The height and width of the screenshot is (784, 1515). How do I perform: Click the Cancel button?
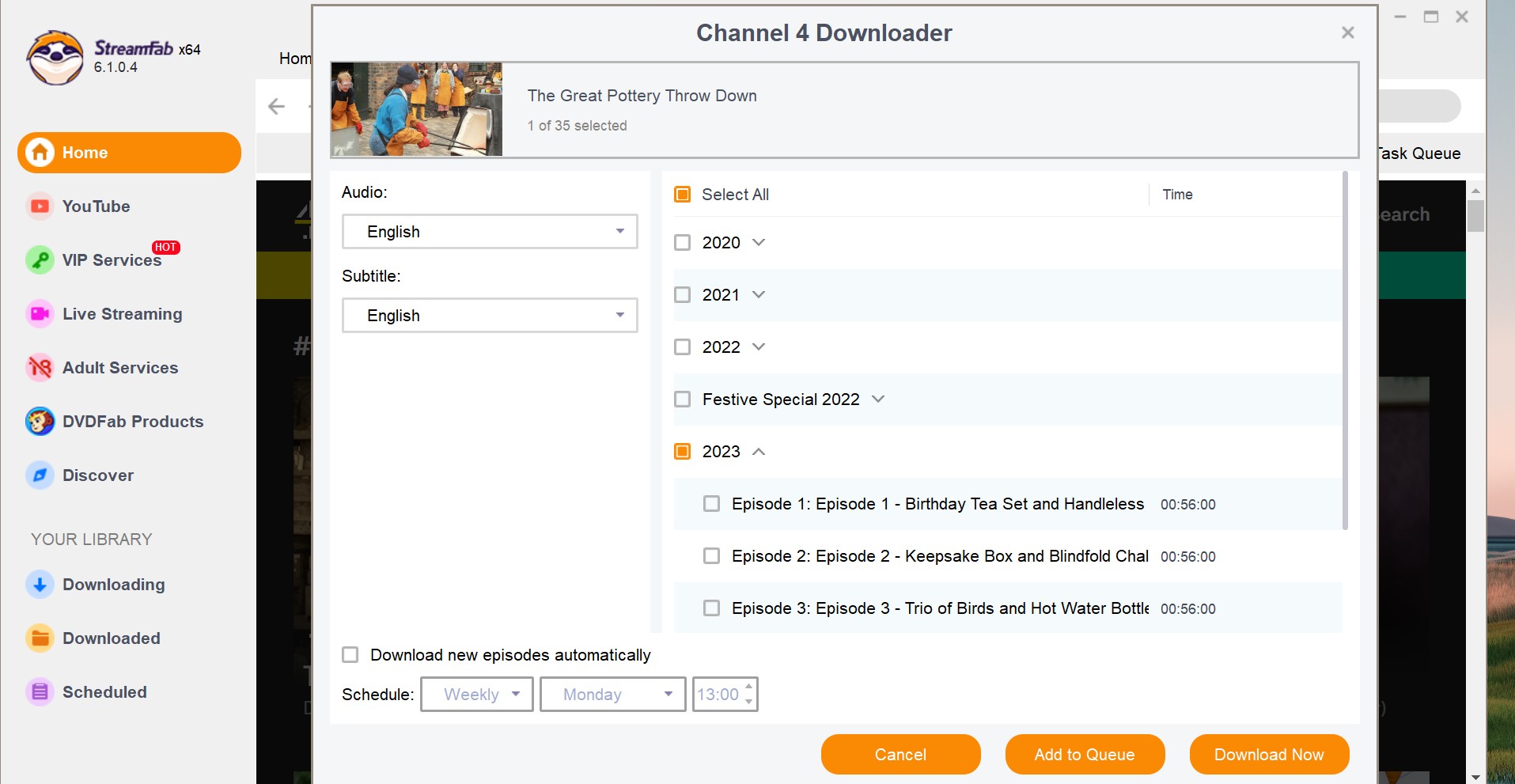900,755
